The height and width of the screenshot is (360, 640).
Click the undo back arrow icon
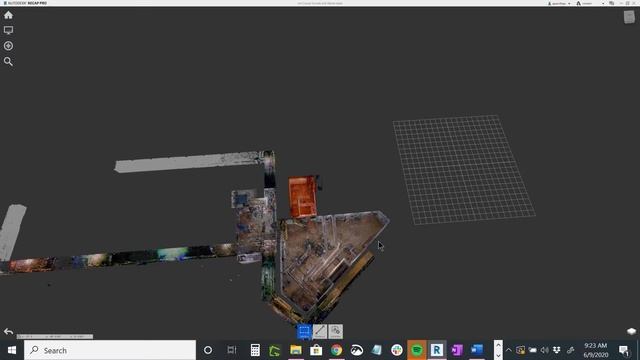(8, 331)
